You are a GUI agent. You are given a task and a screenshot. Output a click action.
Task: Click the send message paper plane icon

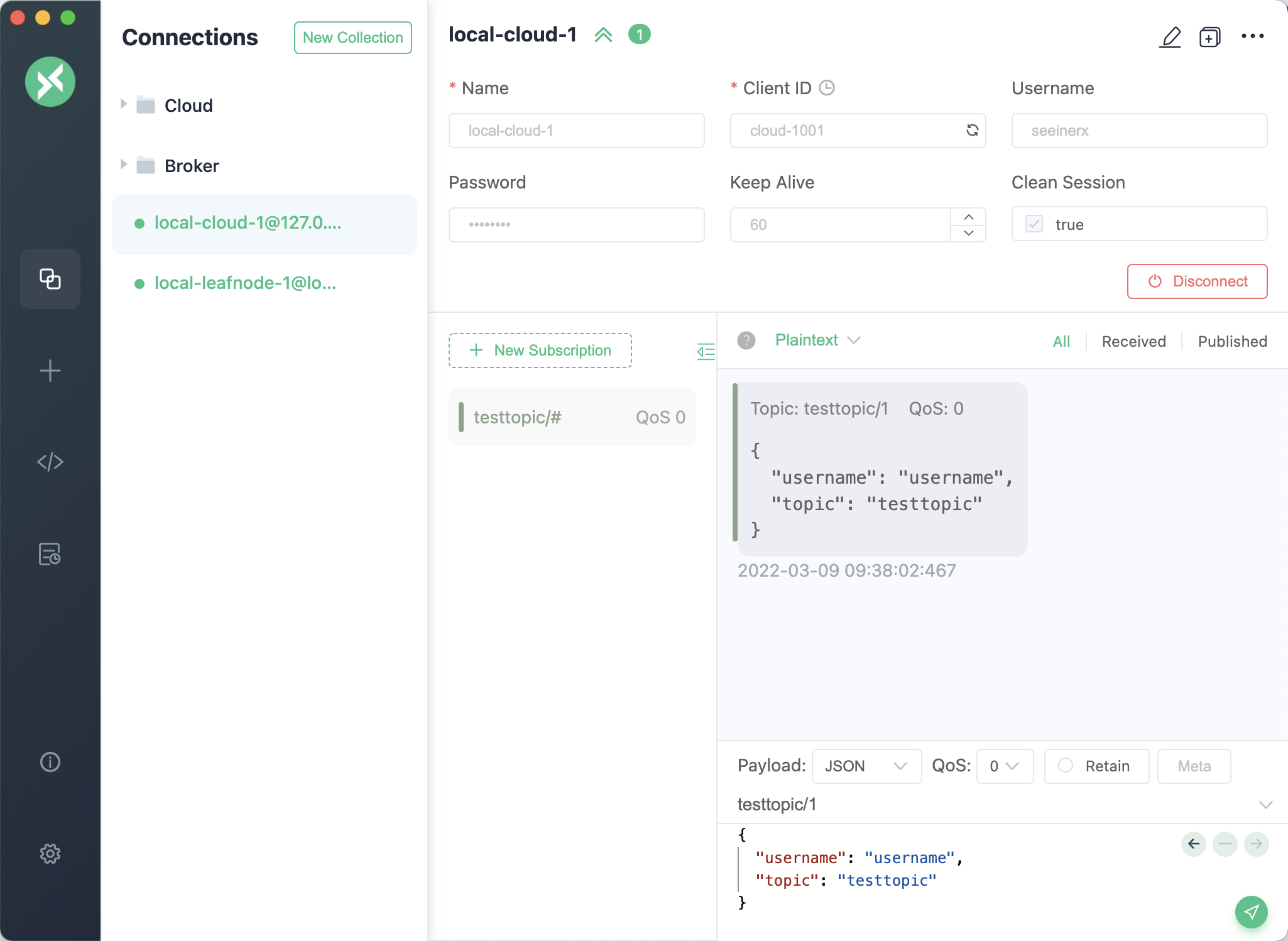tap(1251, 911)
